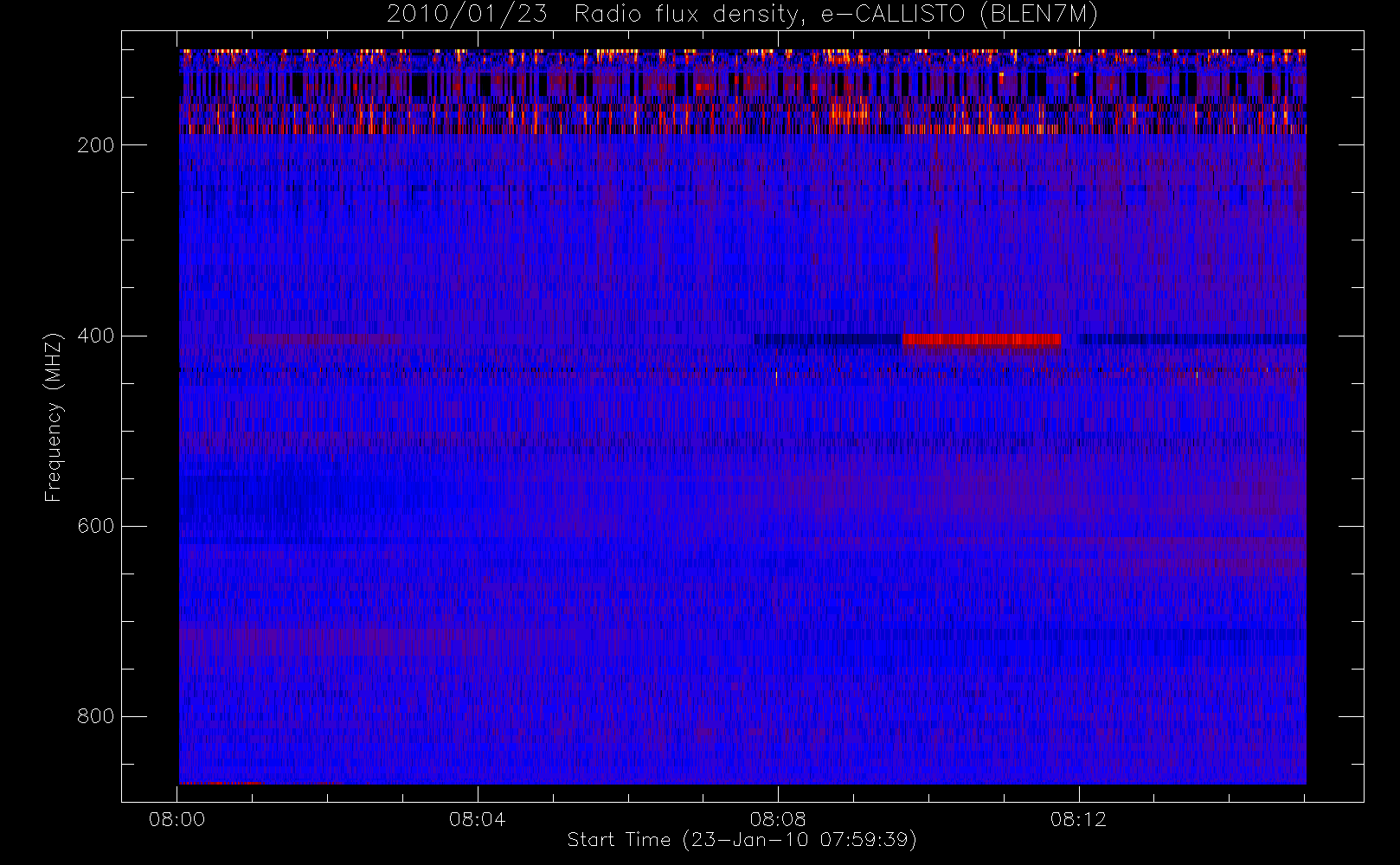Click the bright red burst band at 400 MHz
The height and width of the screenshot is (865, 1400).
pyautogui.click(x=981, y=339)
